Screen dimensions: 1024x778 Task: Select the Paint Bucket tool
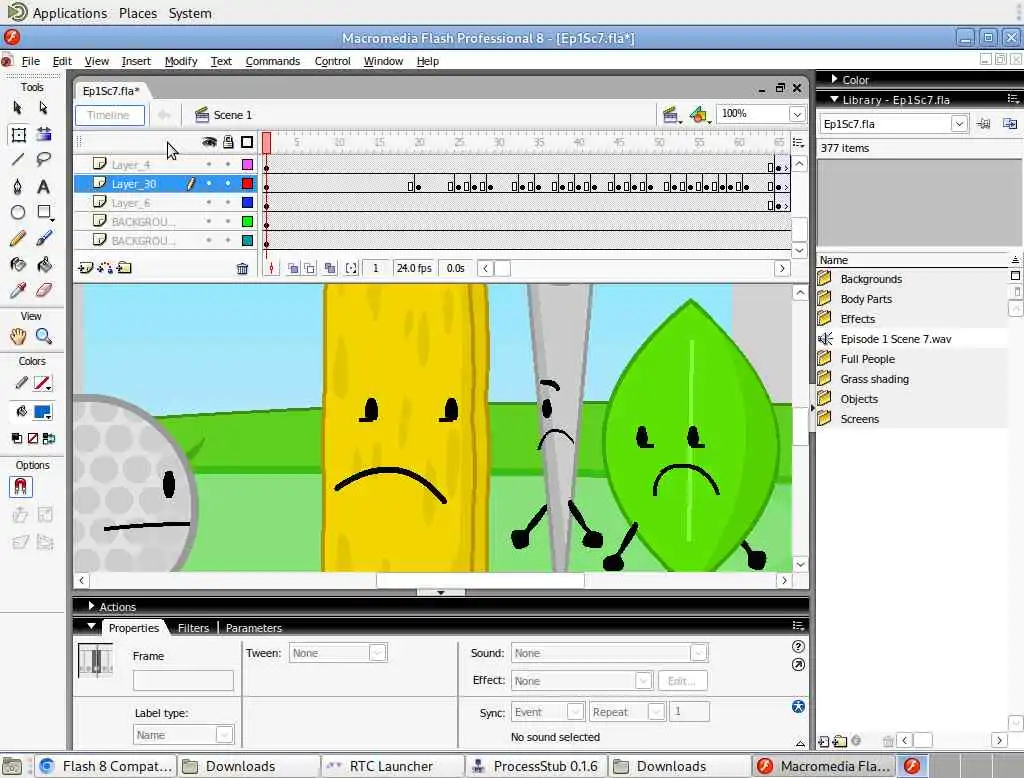click(x=44, y=265)
